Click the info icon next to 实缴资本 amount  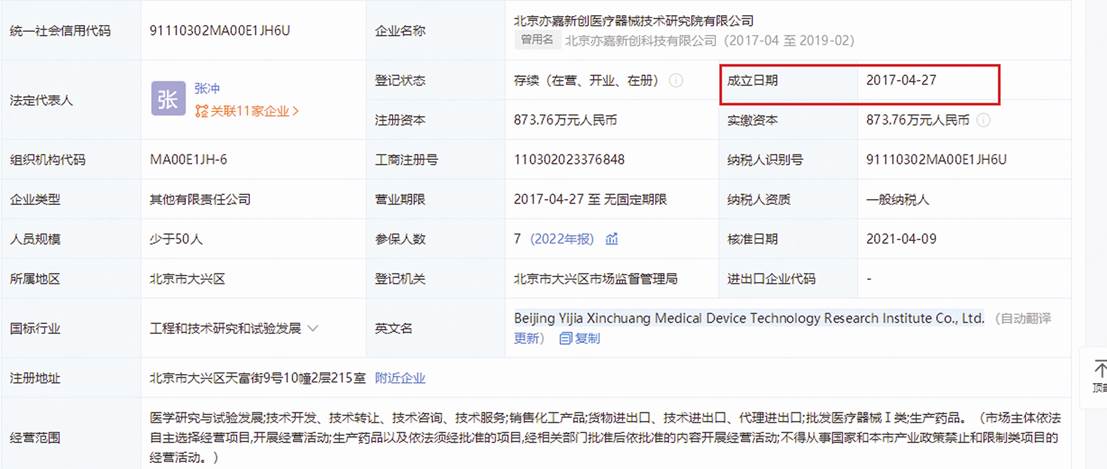(x=983, y=120)
